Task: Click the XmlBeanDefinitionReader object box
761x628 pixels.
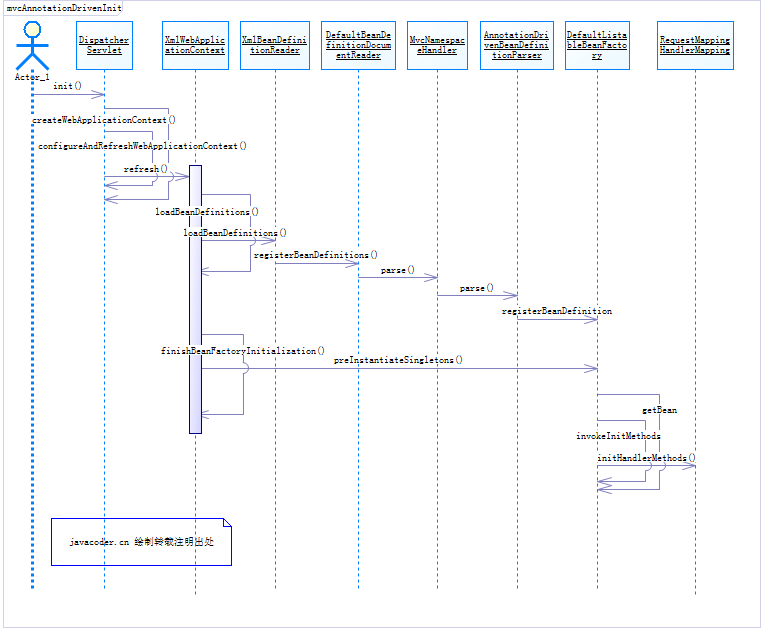Action: 275,45
